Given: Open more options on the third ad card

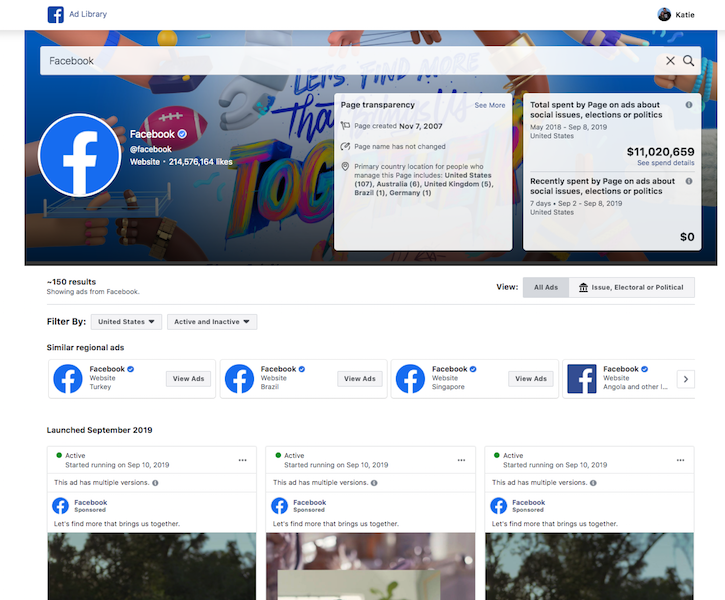Looking at the screenshot, I should 681,460.
